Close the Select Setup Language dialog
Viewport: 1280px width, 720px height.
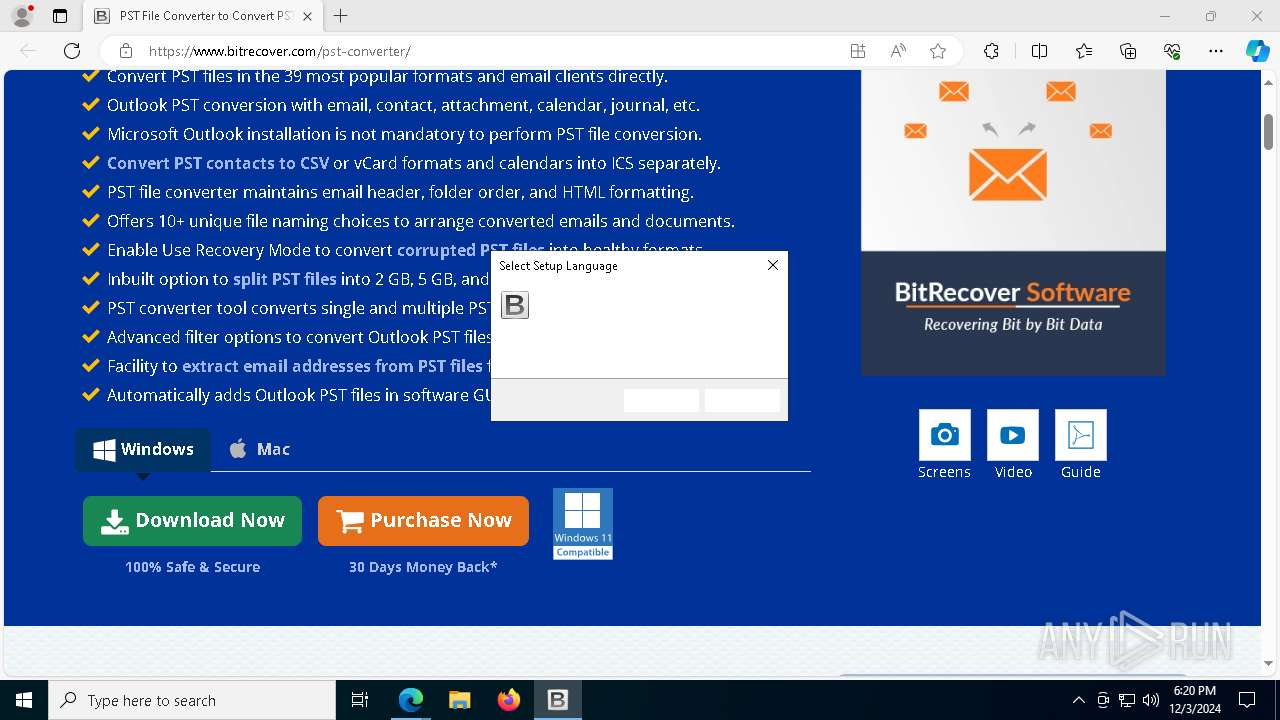(x=772, y=265)
